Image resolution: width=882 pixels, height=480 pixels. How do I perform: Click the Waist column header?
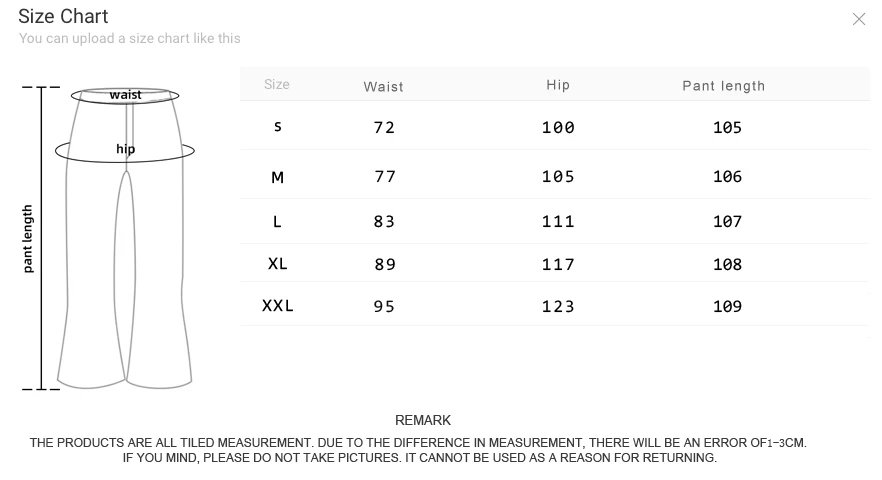click(x=384, y=87)
